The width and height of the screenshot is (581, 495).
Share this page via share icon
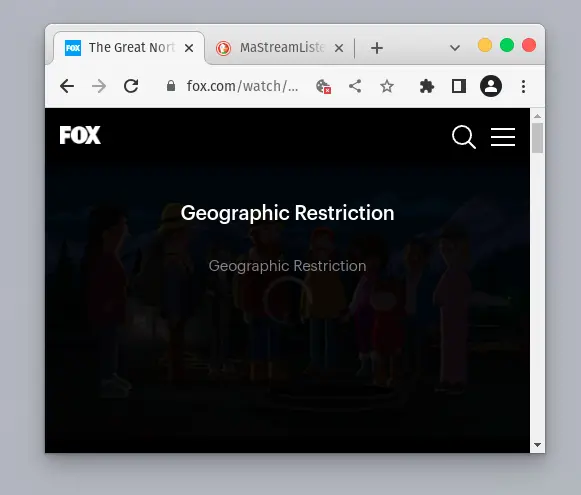[355, 86]
